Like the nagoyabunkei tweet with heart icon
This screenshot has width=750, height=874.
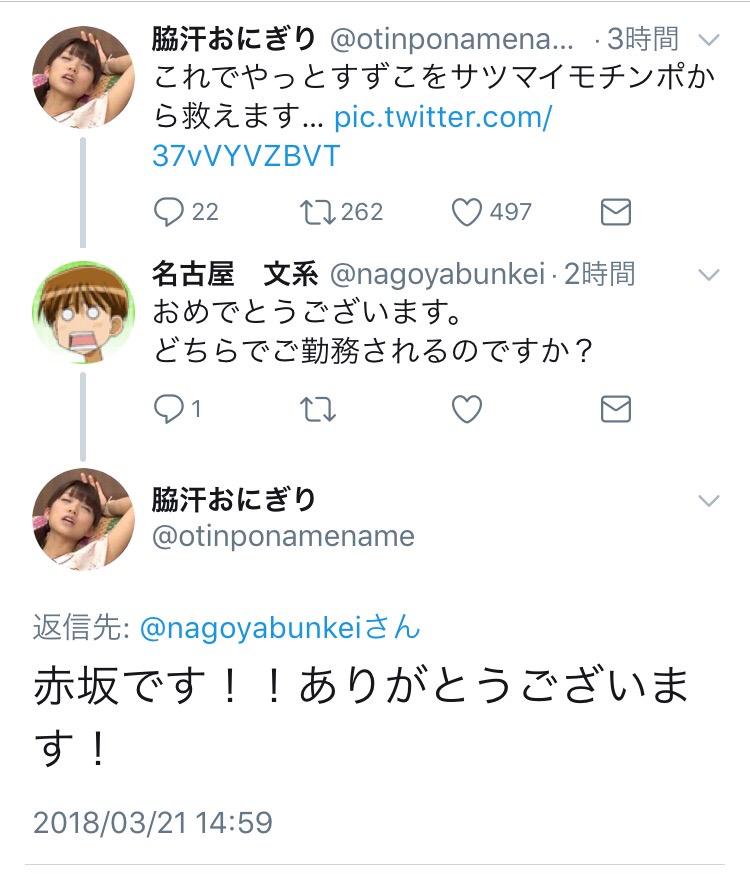466,409
